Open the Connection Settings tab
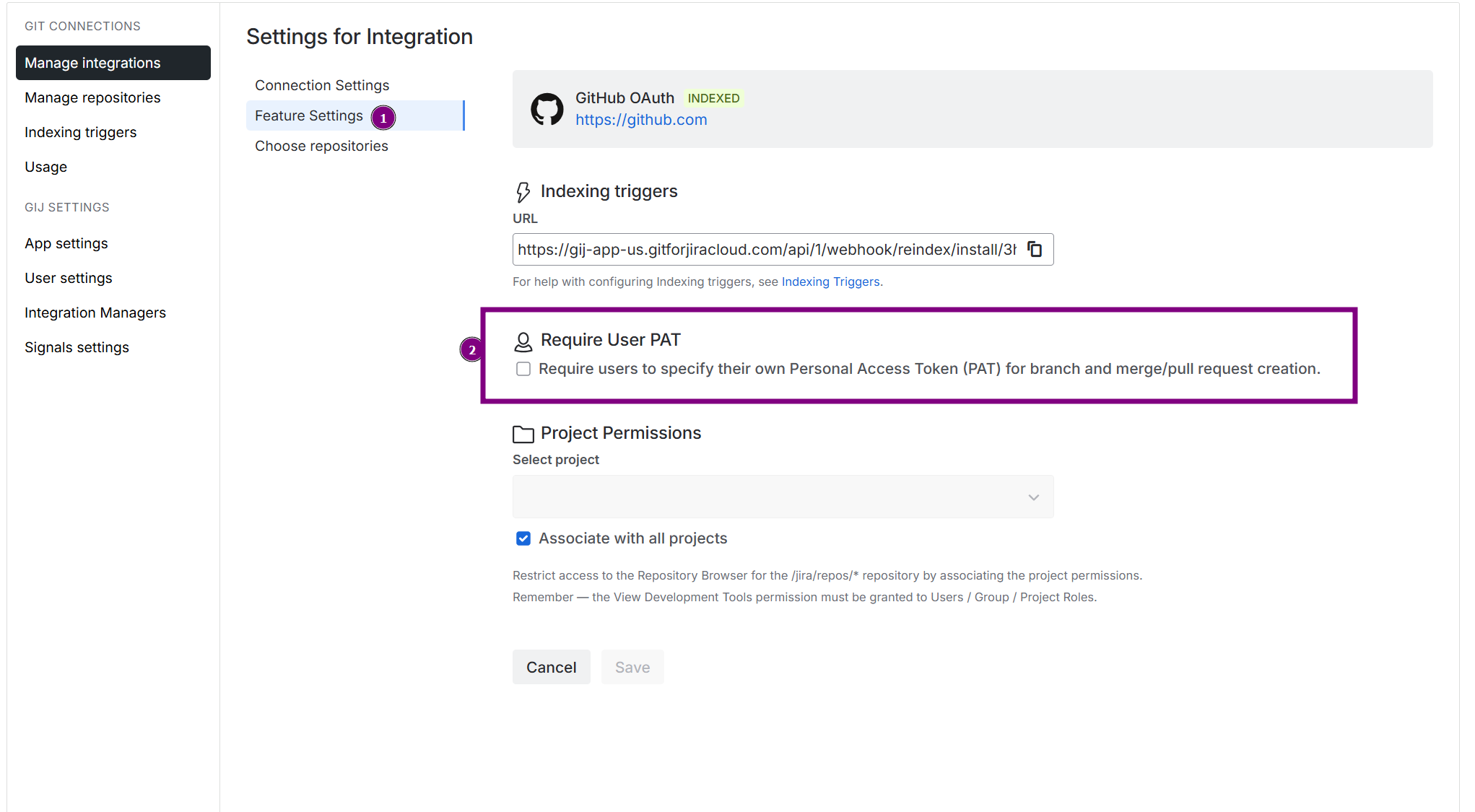Screen dimensions: 1475x812 tap(322, 85)
